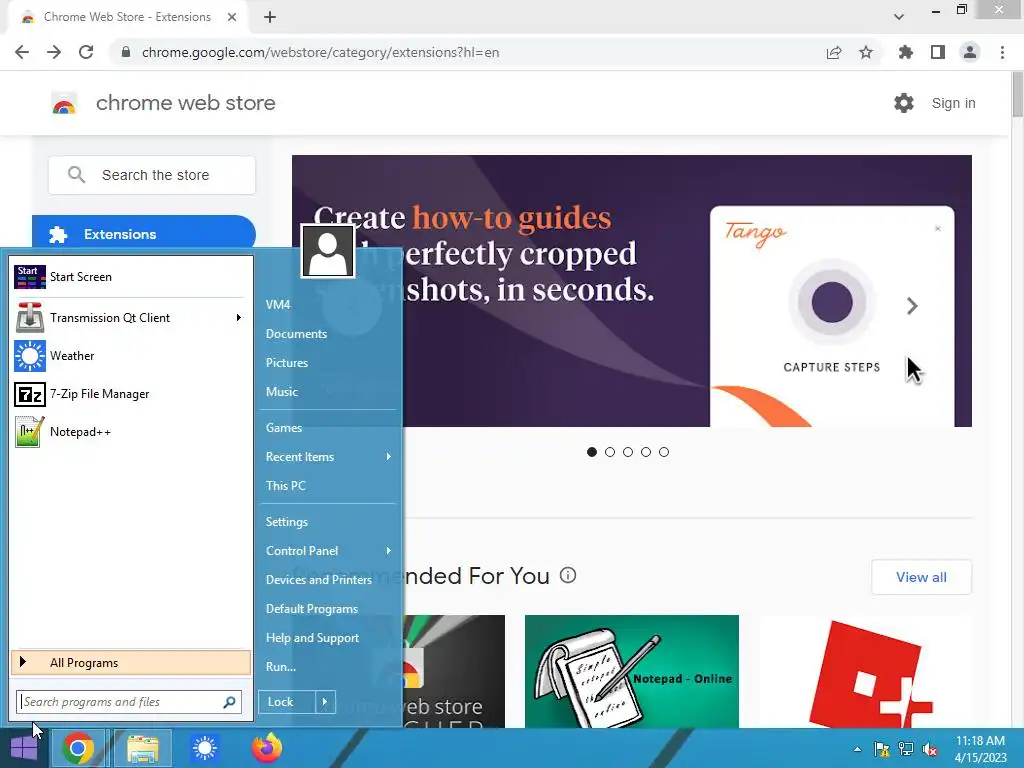Select the fourth carousel dot

[646, 452]
